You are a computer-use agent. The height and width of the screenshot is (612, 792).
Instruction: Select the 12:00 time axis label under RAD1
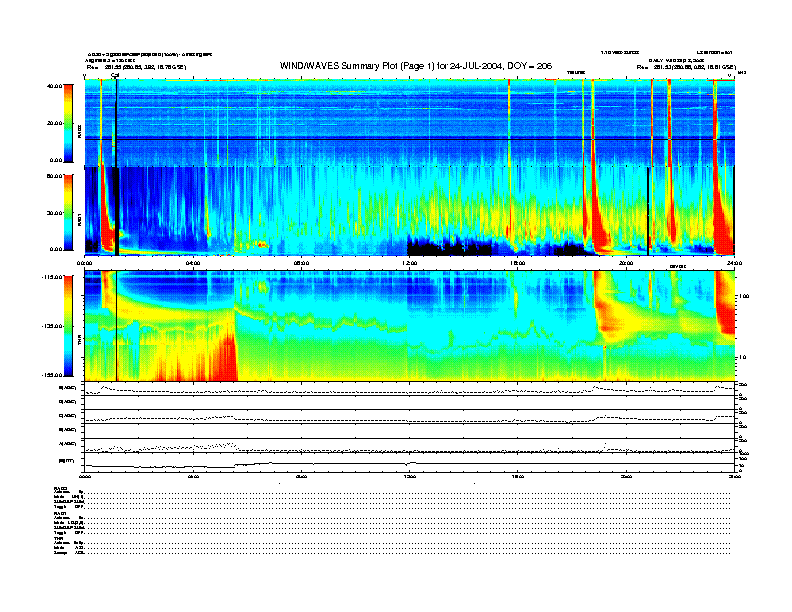click(410, 263)
